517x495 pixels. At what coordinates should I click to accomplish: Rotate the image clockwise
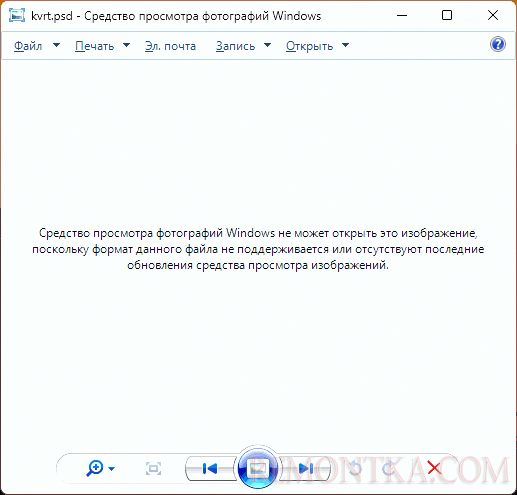pos(389,469)
